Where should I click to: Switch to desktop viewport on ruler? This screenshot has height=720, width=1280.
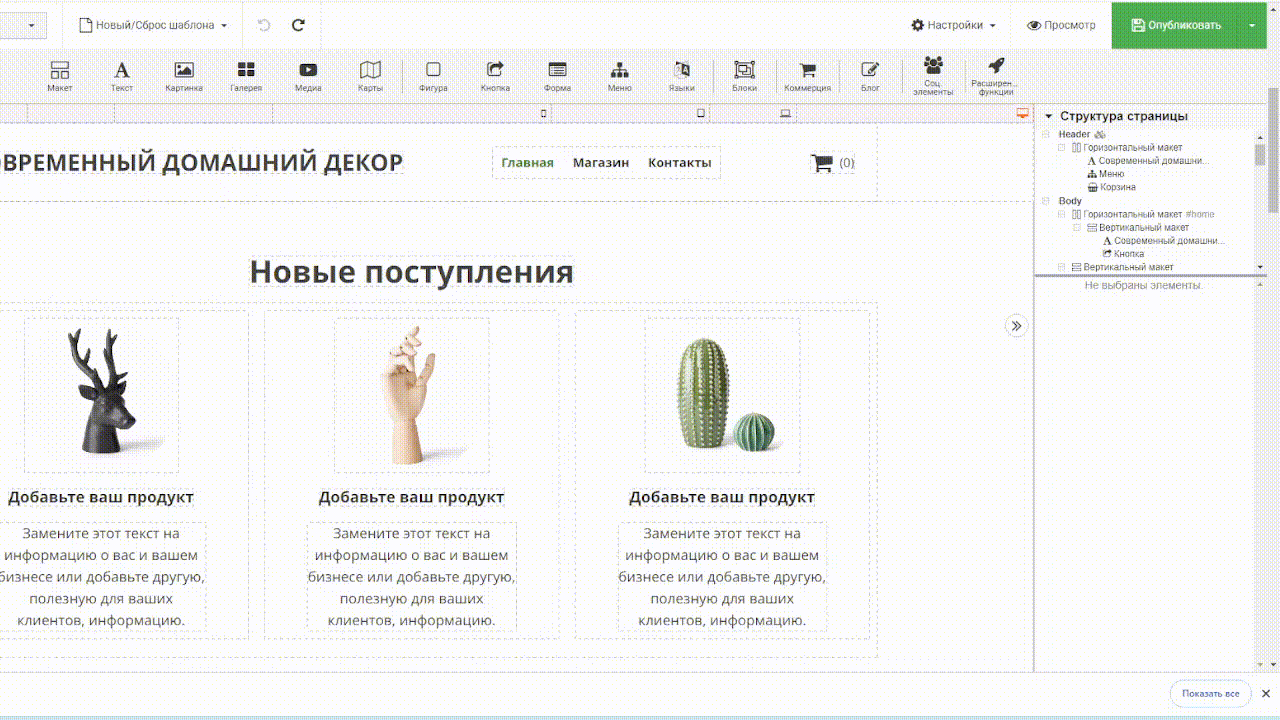(x=1022, y=113)
